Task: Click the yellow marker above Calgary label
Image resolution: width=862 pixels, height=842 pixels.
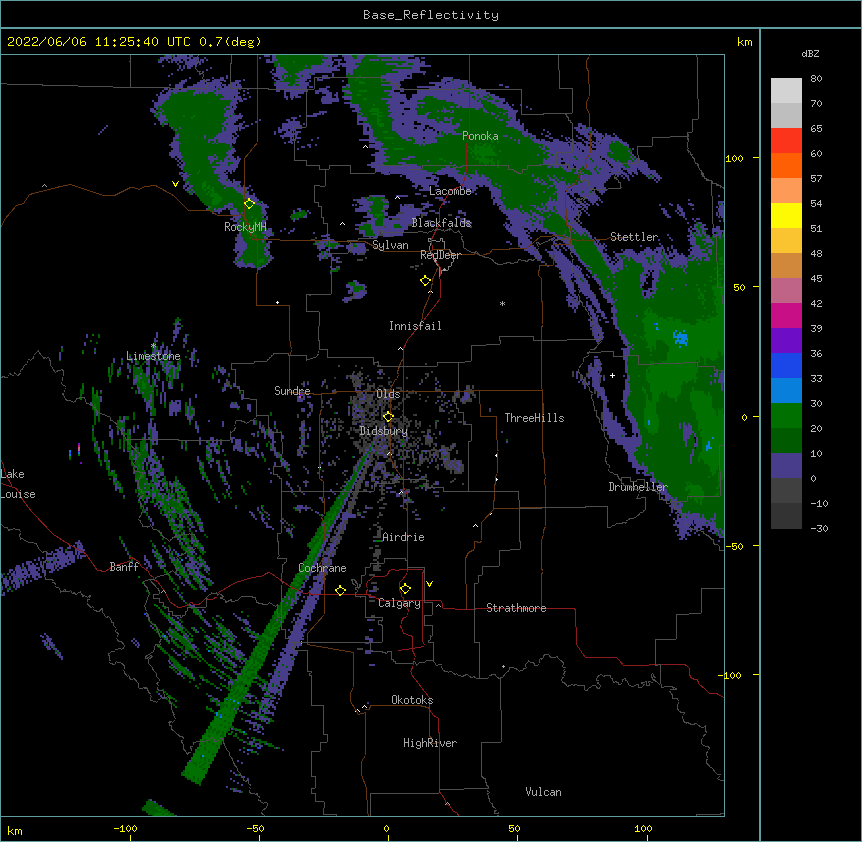Action: point(405,589)
